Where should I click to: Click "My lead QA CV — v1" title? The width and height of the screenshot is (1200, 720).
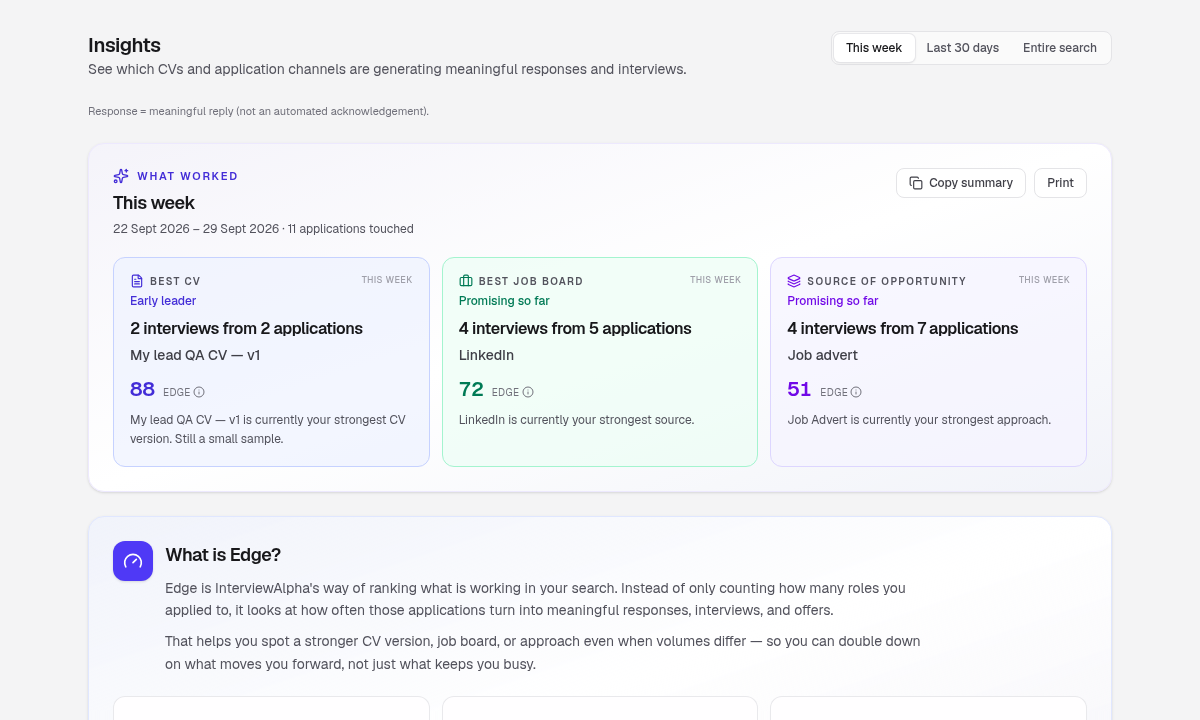(x=195, y=355)
